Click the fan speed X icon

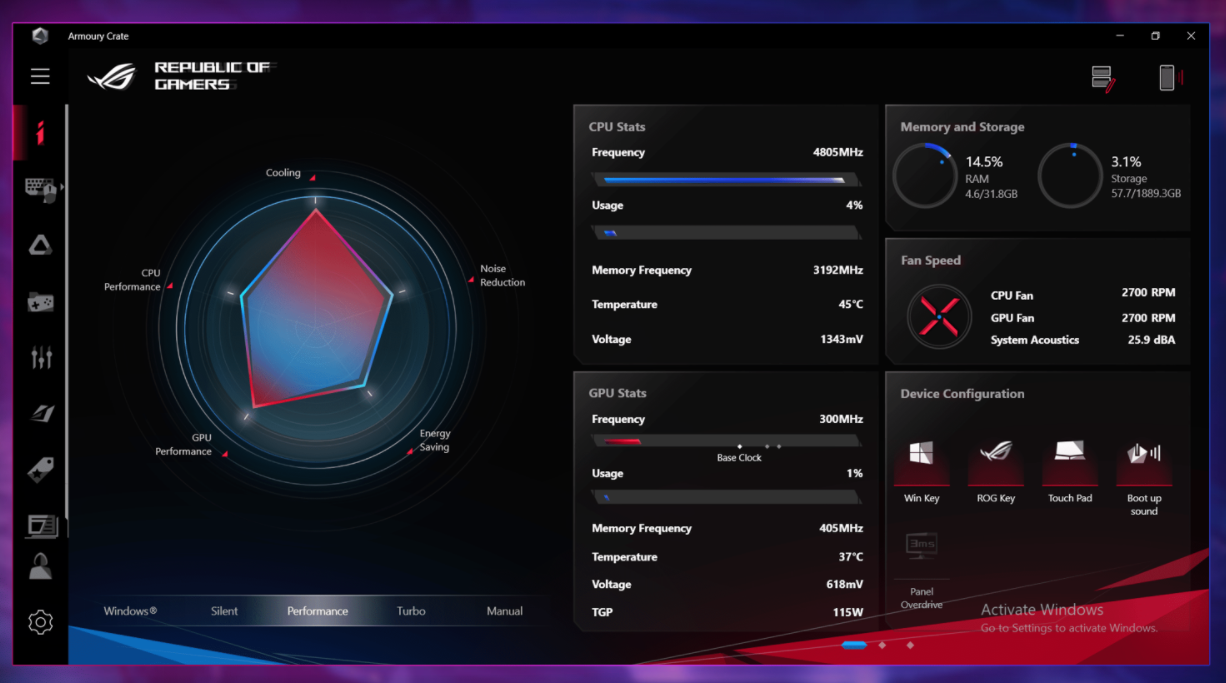(x=939, y=317)
